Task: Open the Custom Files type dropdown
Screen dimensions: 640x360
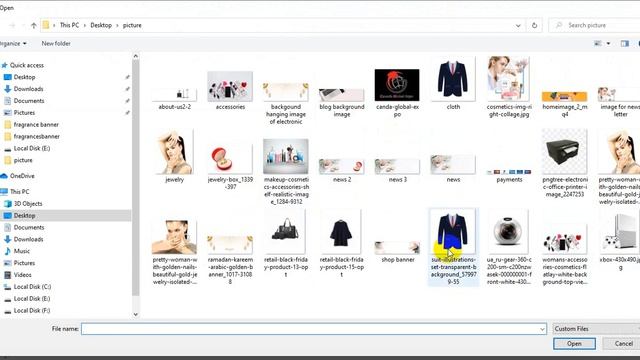Action: point(596,329)
